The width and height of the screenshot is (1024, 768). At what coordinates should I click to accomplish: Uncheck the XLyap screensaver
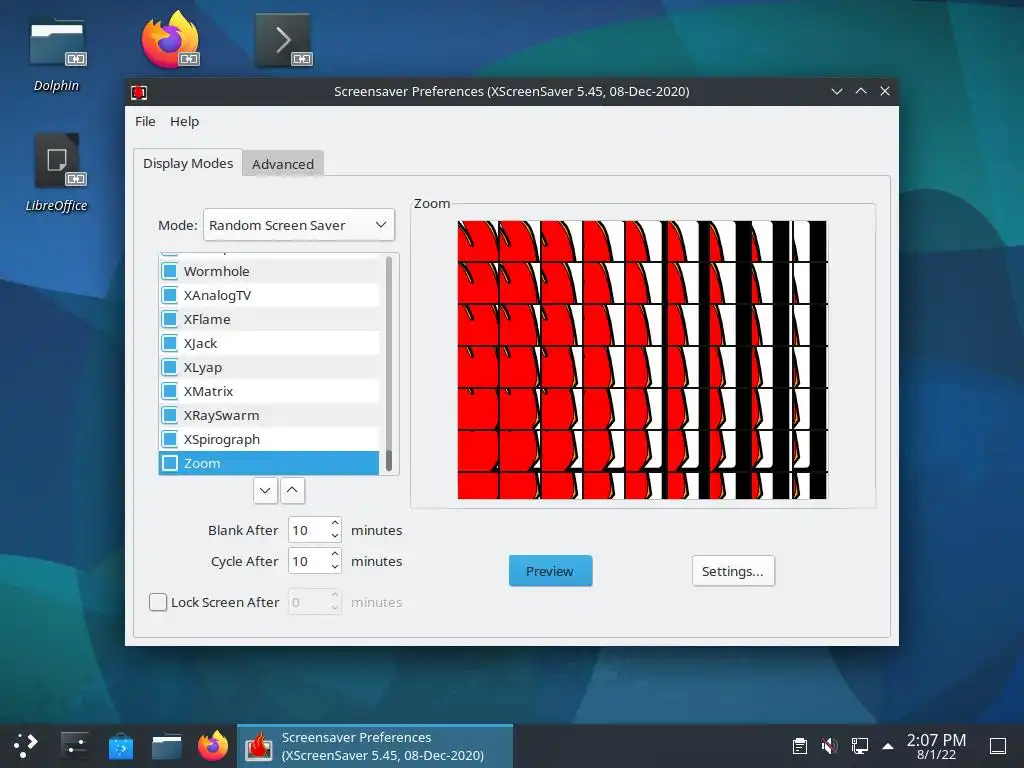[170, 367]
